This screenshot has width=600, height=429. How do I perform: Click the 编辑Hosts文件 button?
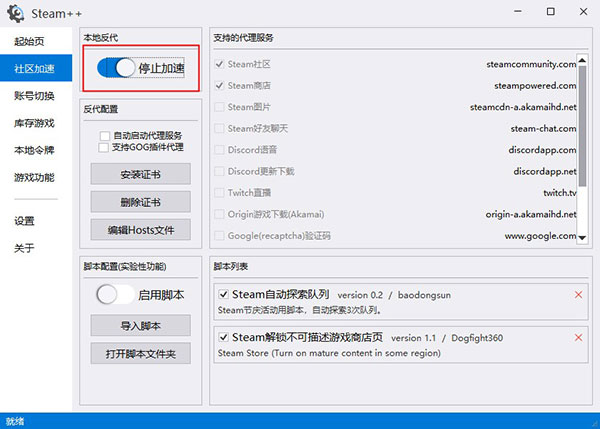[x=140, y=230]
